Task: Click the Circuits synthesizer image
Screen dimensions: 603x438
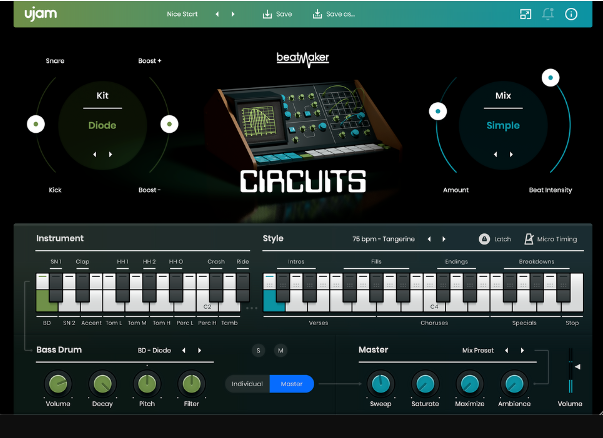Action: point(304,123)
